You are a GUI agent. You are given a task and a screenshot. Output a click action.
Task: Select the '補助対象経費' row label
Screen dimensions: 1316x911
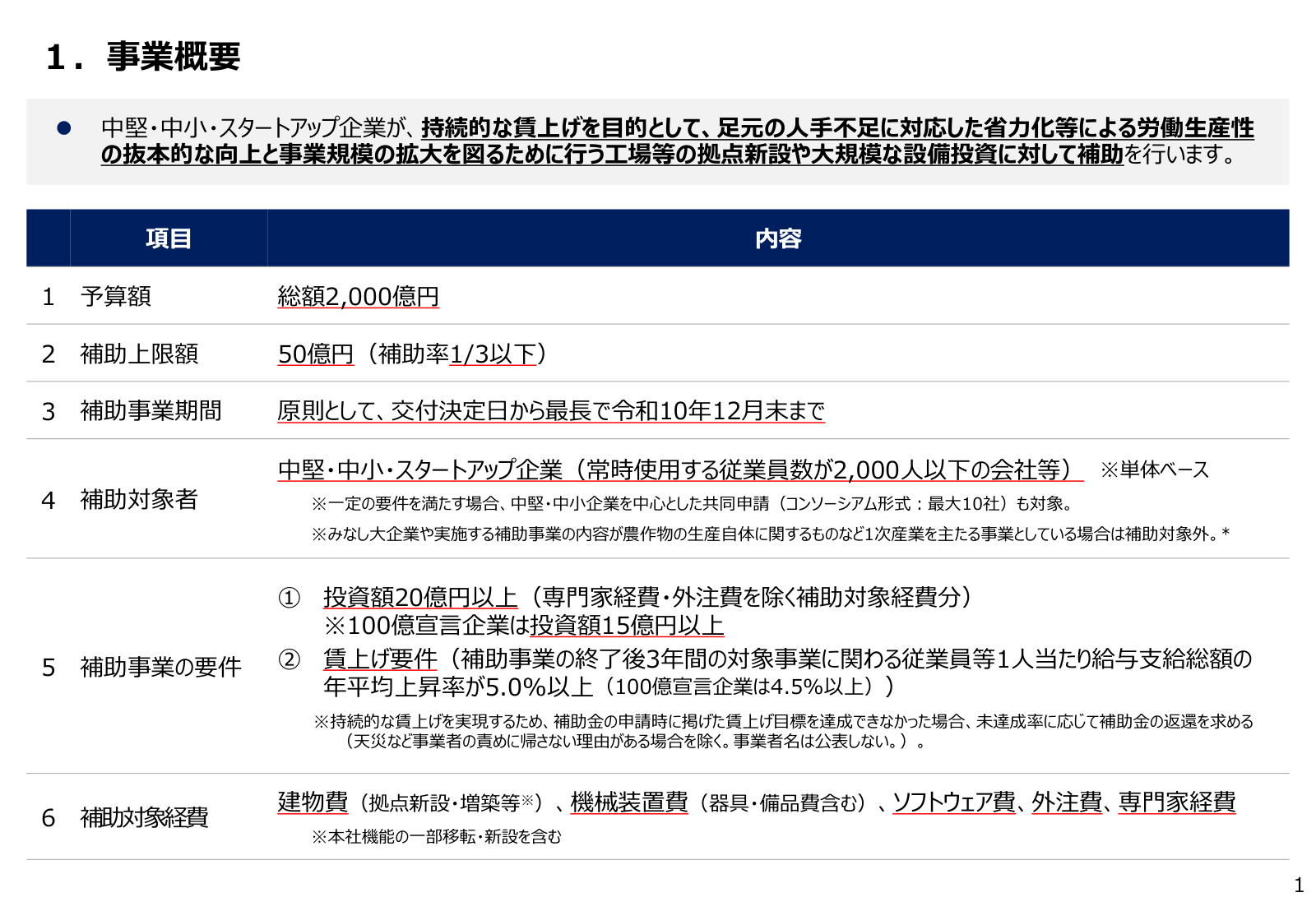click(x=144, y=817)
